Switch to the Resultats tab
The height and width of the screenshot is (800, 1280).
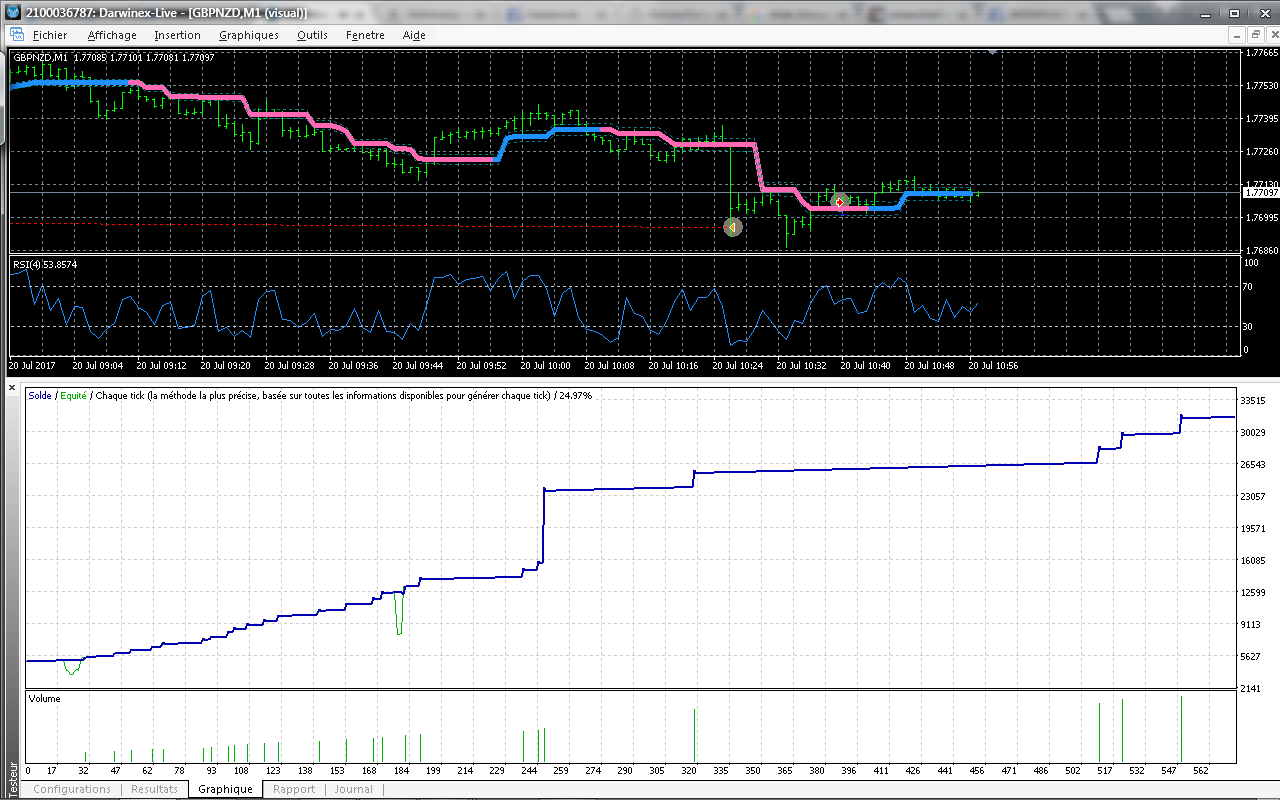click(155, 789)
